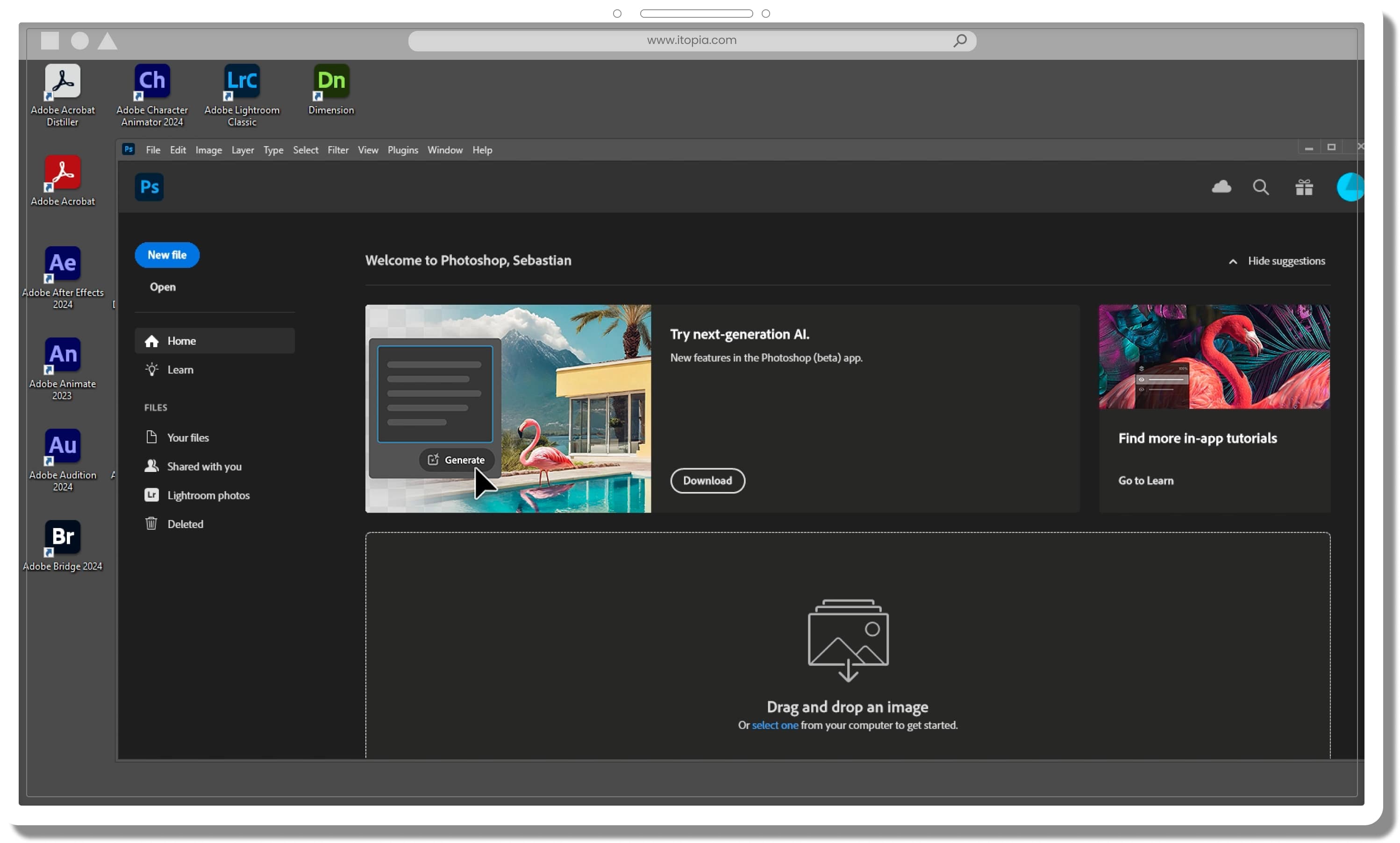
Task: Open the Filter menu
Action: coord(338,150)
